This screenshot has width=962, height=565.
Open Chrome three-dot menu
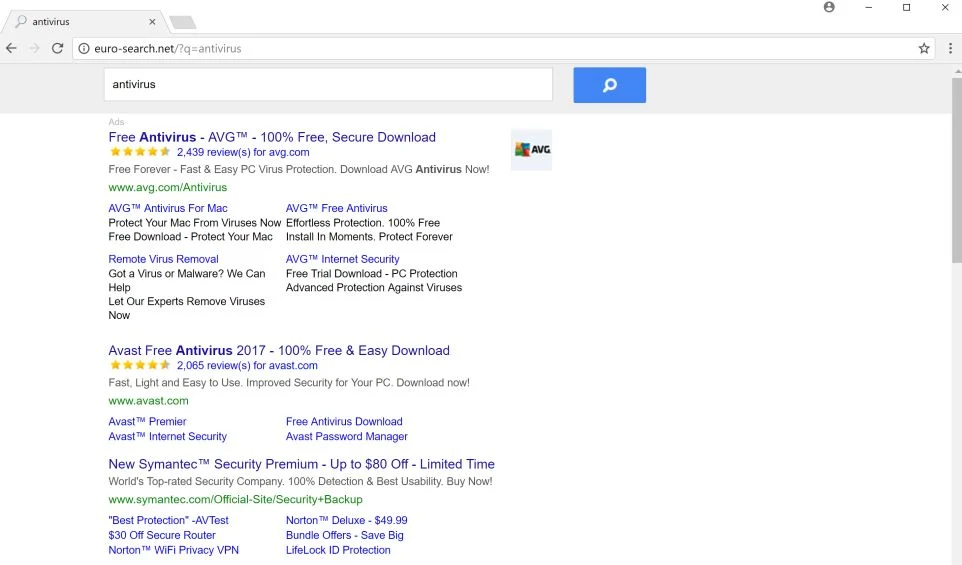click(x=950, y=48)
